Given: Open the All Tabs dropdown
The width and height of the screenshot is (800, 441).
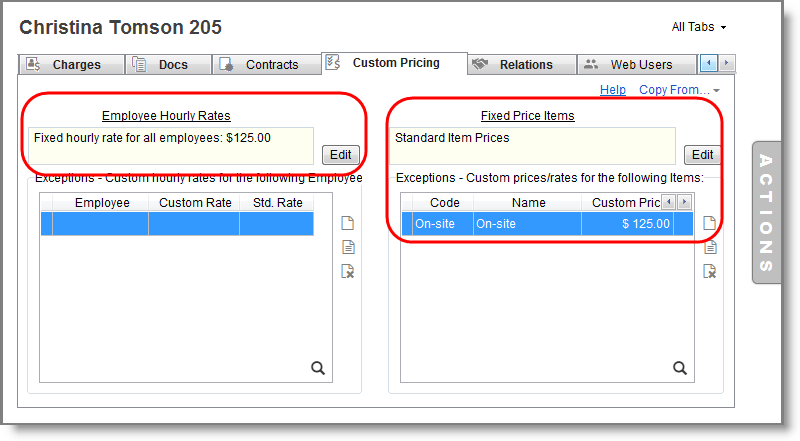Looking at the screenshot, I should click(699, 27).
